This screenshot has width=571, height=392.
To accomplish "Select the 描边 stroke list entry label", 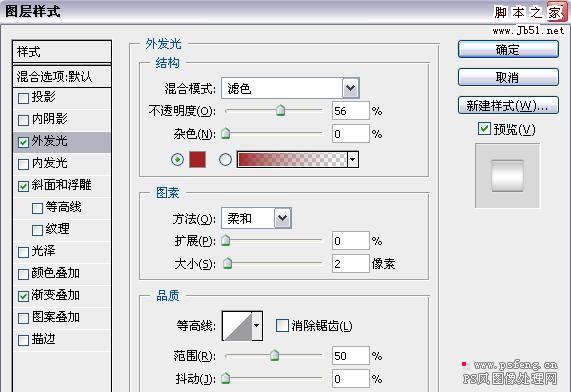I will point(43,339).
